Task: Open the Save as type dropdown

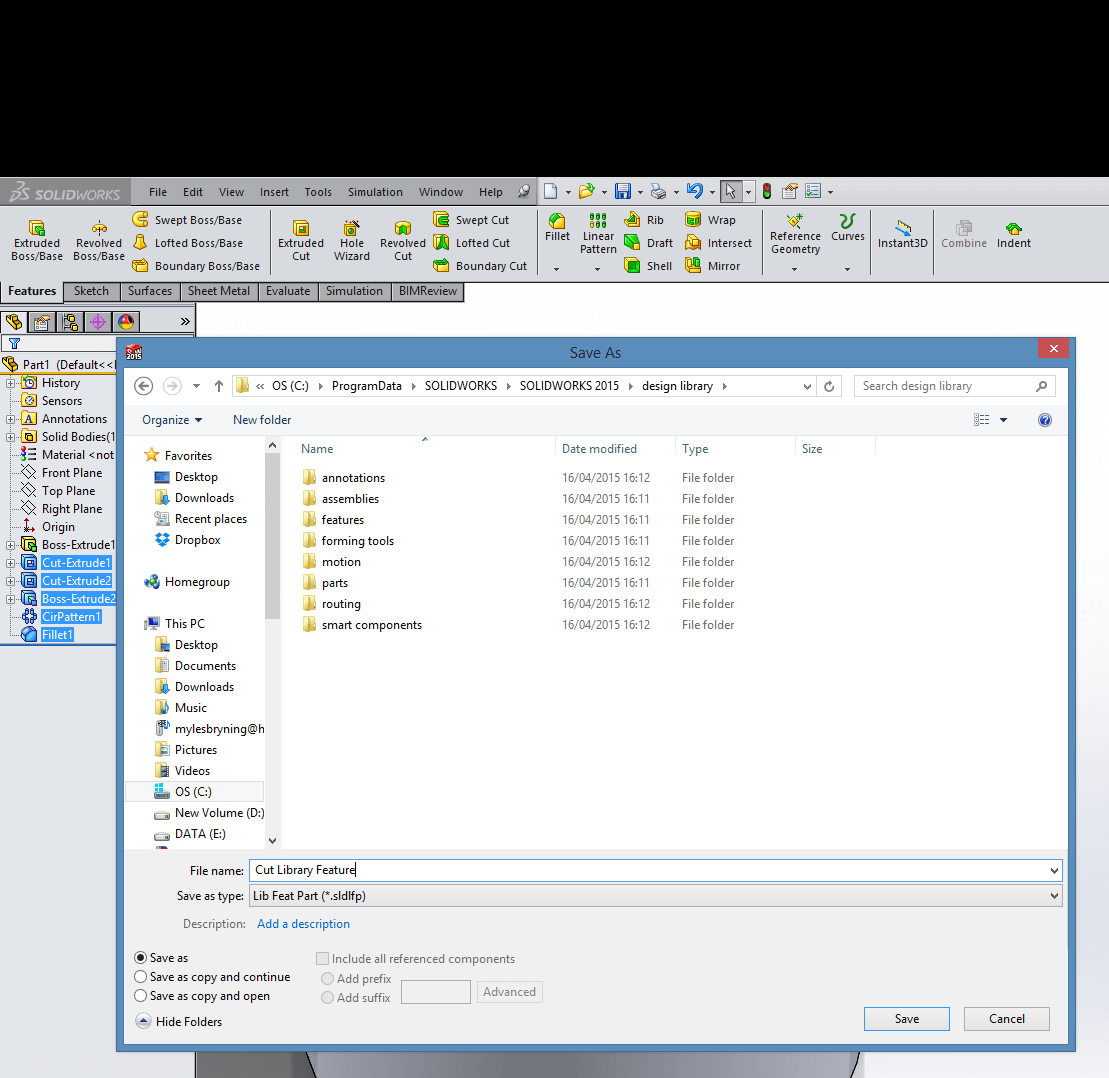Action: [1052, 895]
